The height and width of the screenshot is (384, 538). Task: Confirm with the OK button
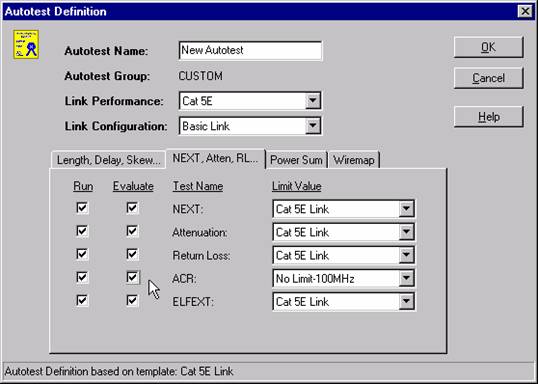489,47
